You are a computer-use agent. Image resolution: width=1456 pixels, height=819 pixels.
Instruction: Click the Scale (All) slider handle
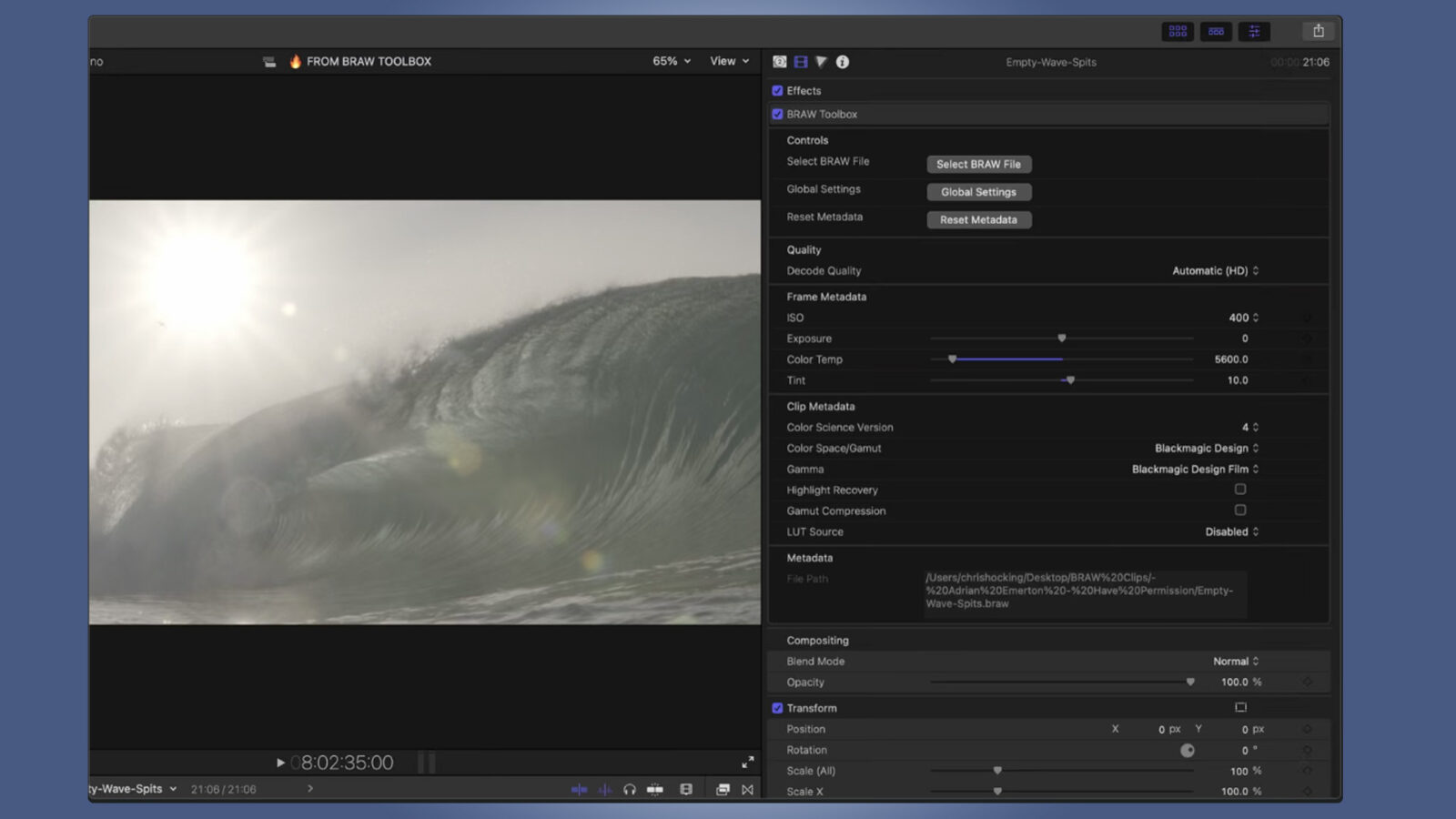coord(998,771)
